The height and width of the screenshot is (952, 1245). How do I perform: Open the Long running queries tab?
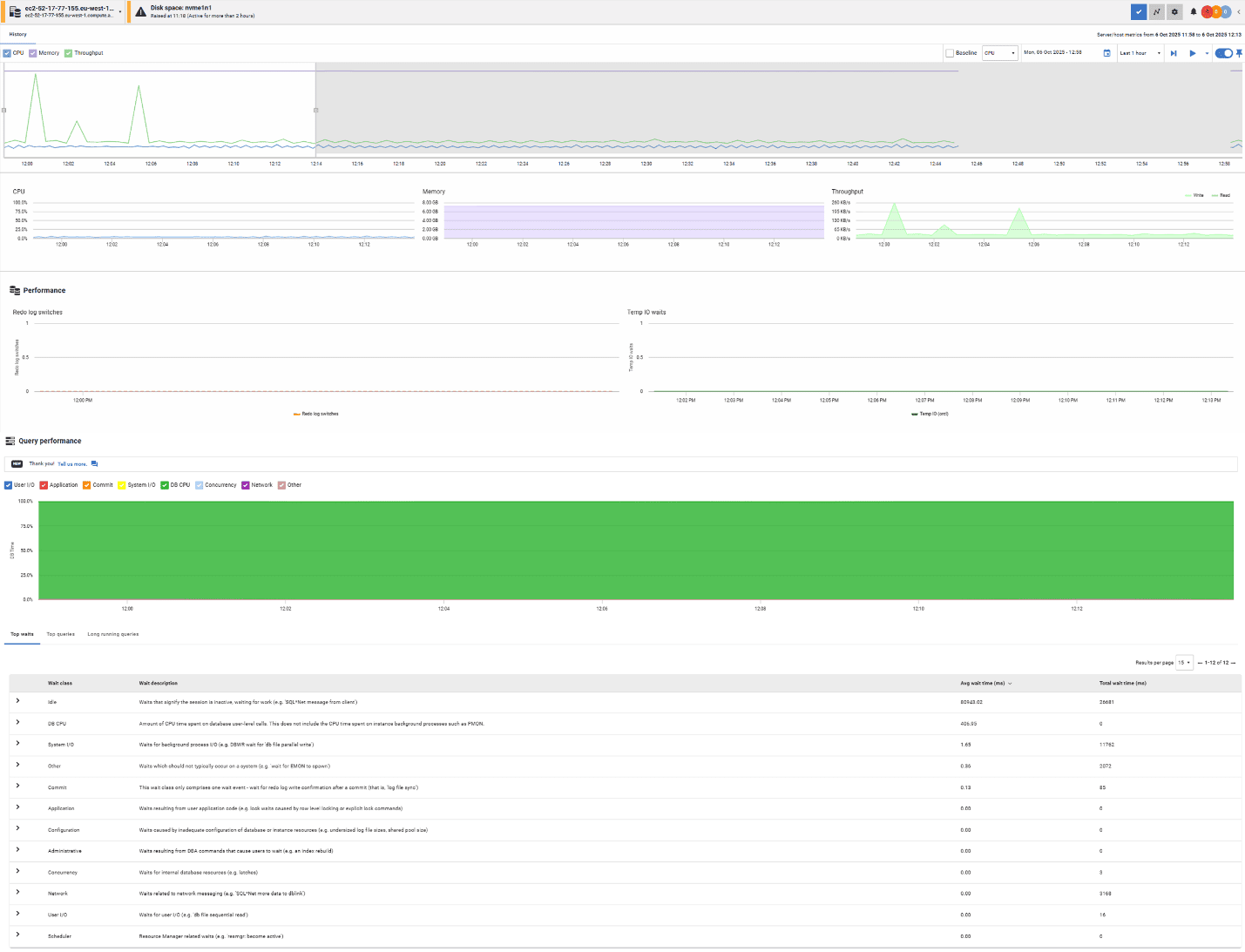point(112,634)
